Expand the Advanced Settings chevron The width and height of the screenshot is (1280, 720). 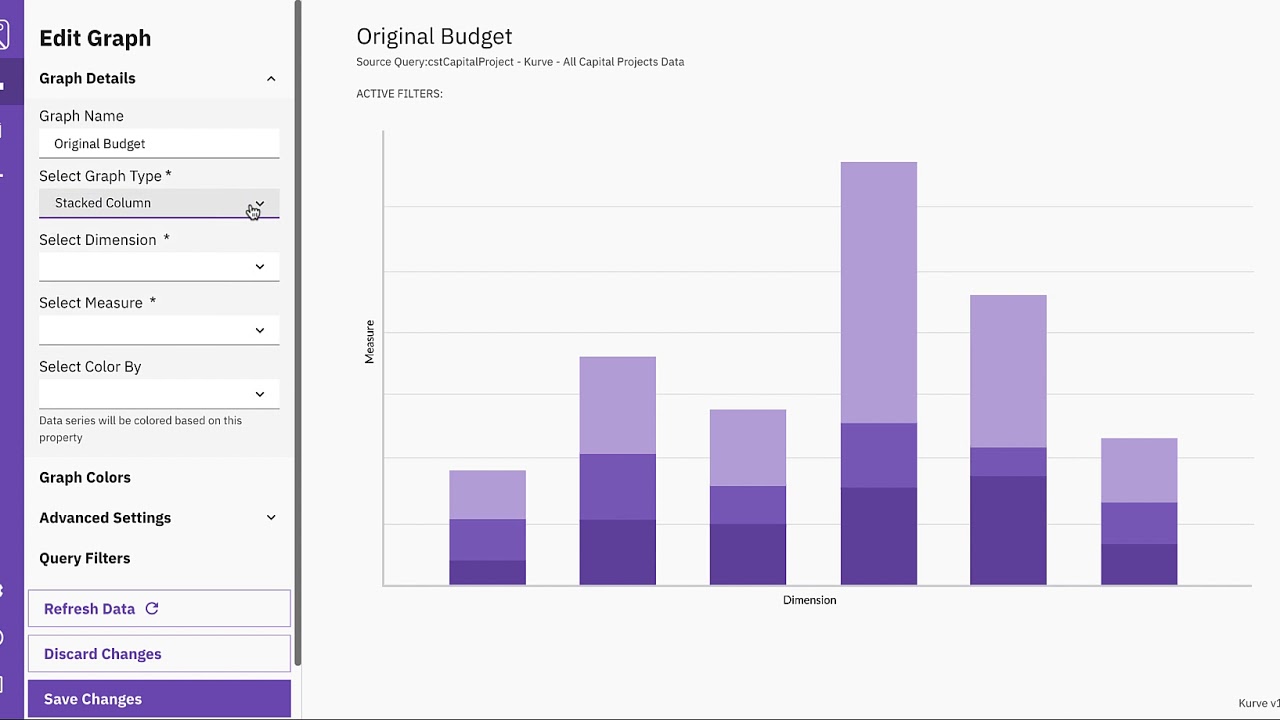(x=271, y=517)
